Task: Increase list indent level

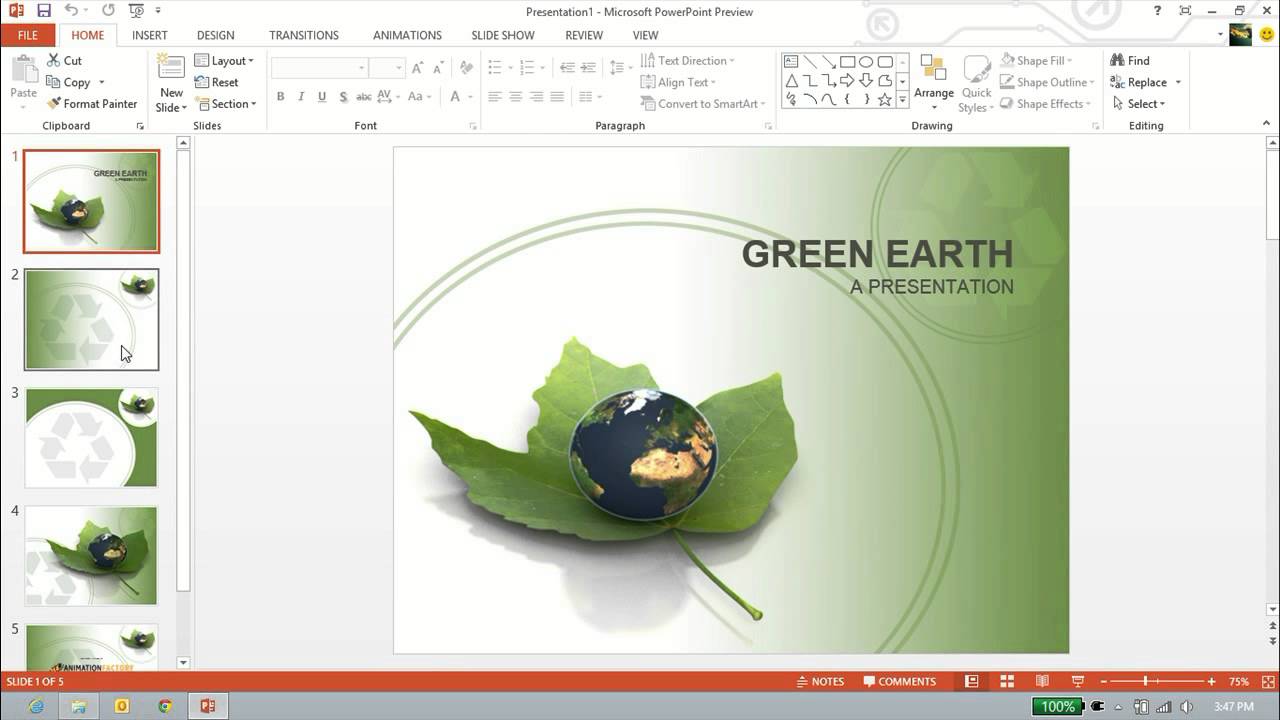Action: click(x=588, y=67)
